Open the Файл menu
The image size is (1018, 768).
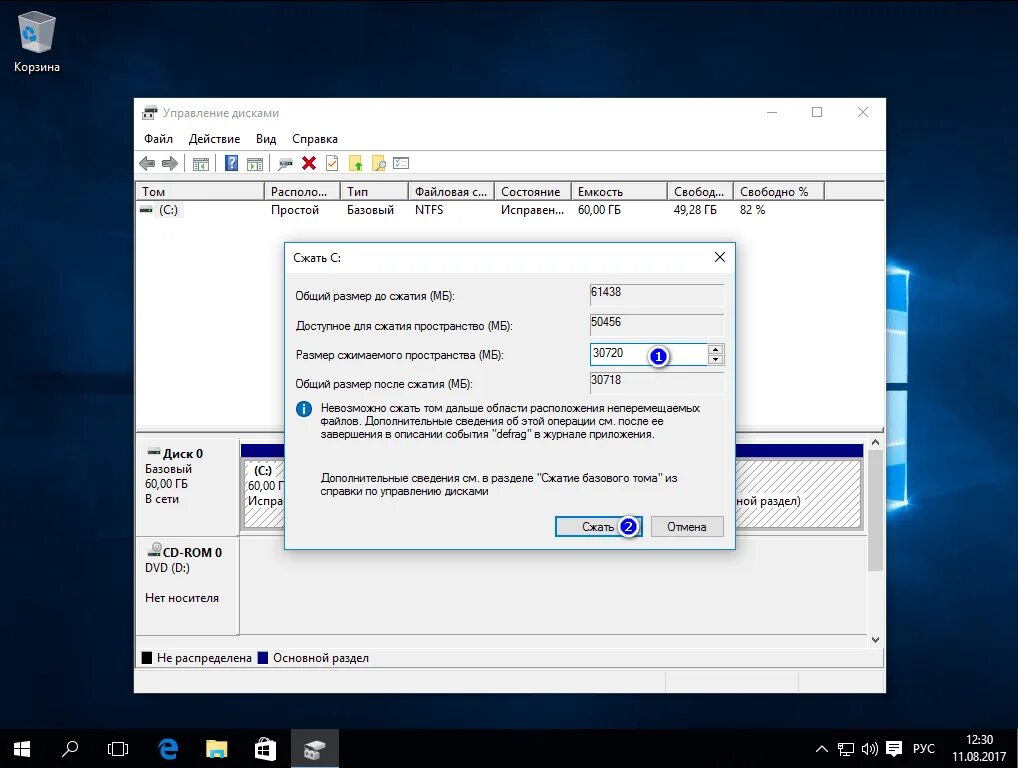pos(158,139)
